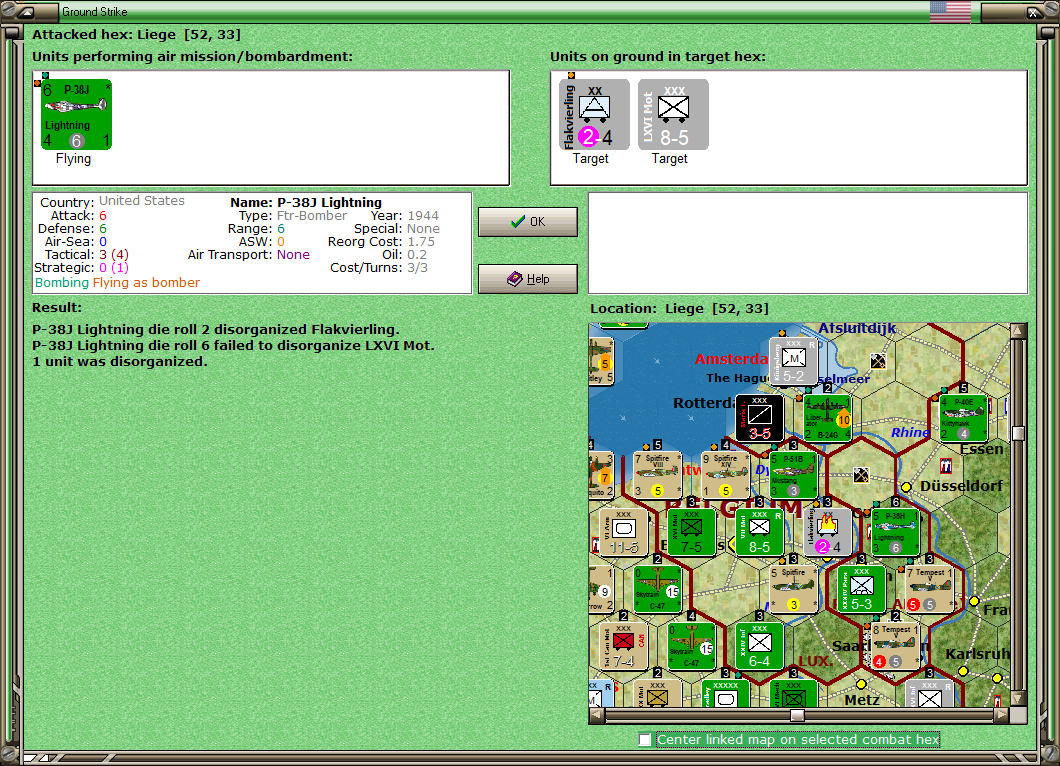
Task: Click the 1st Can Mot 7-4 unit
Action: (624, 646)
